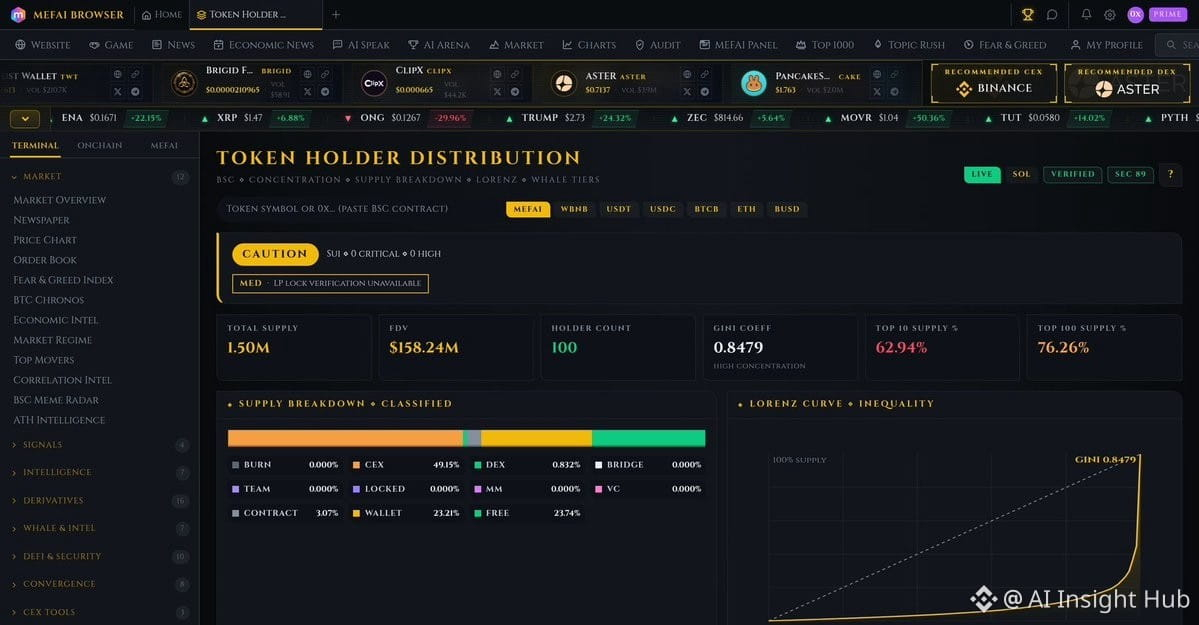1199x625 pixels.
Task: Click the ClipX token logo
Action: [x=374, y=83]
